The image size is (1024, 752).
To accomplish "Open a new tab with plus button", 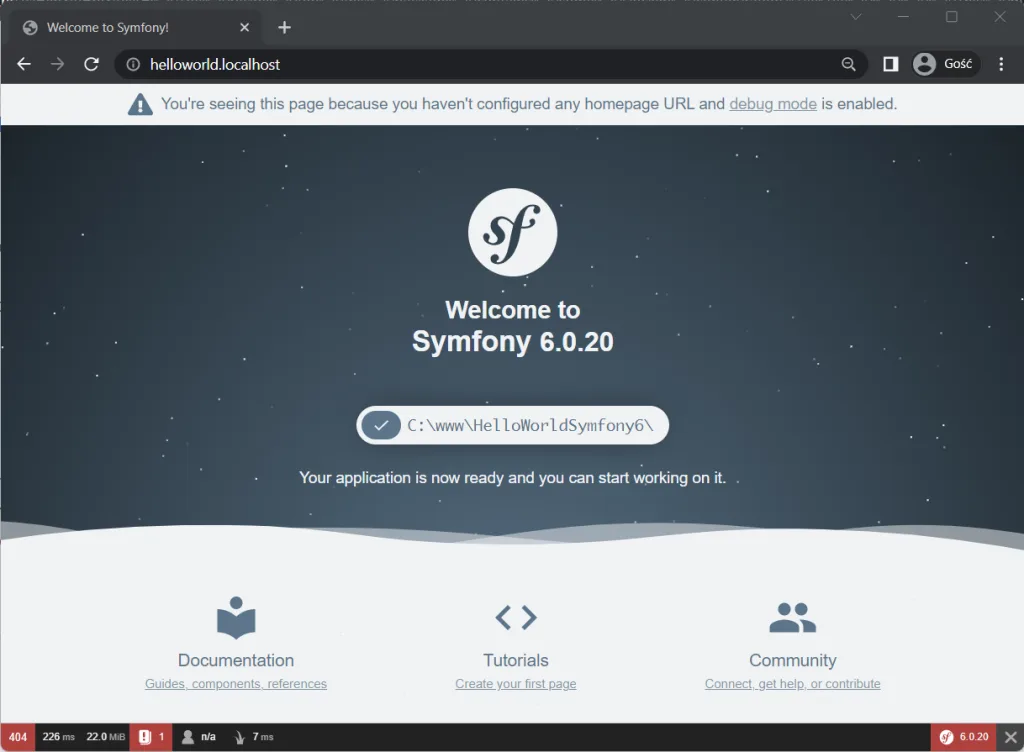I will pyautogui.click(x=284, y=27).
